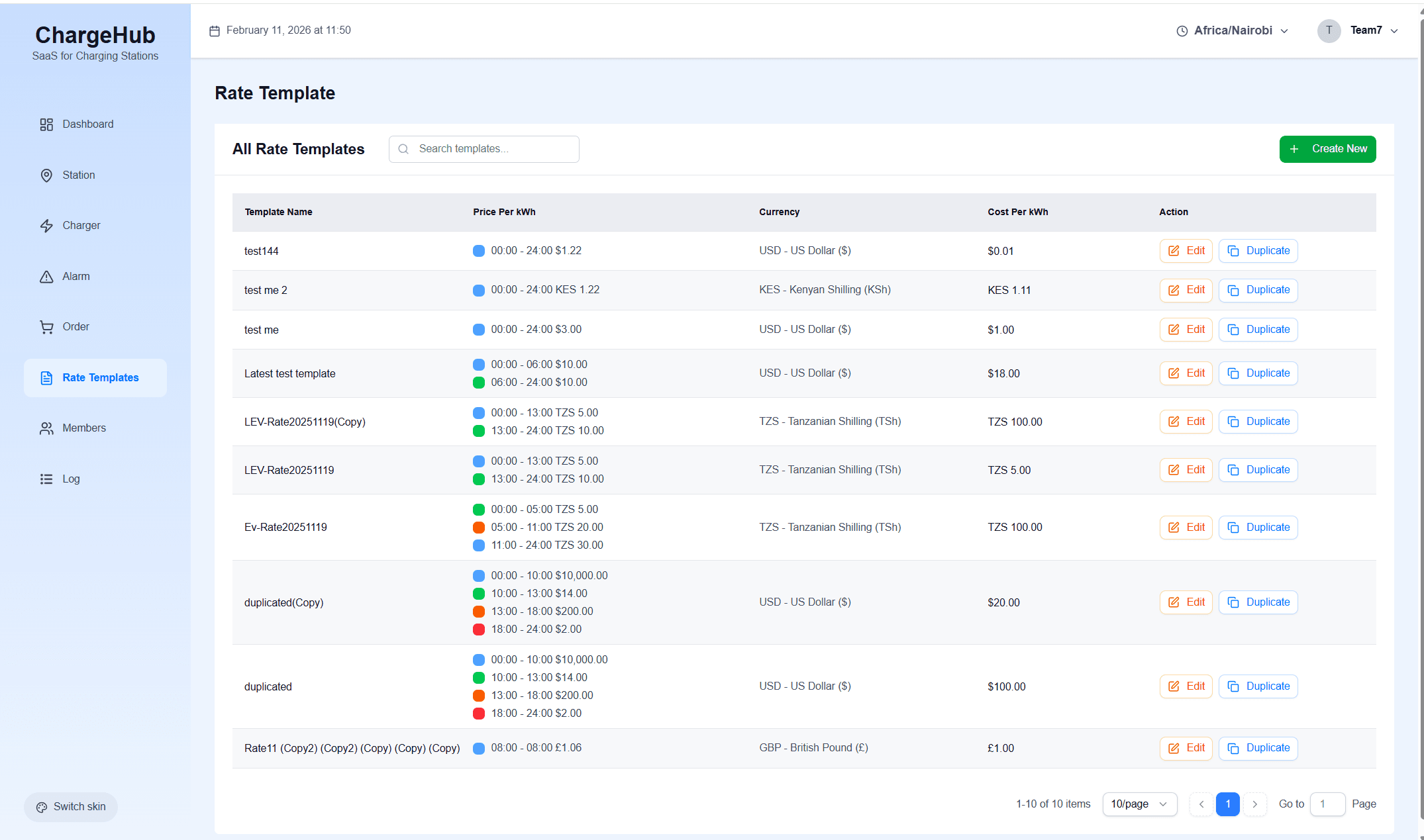Click the orange swatch for 05:00 - 11:00
Image resolution: width=1424 pixels, height=840 pixels.
(479, 528)
